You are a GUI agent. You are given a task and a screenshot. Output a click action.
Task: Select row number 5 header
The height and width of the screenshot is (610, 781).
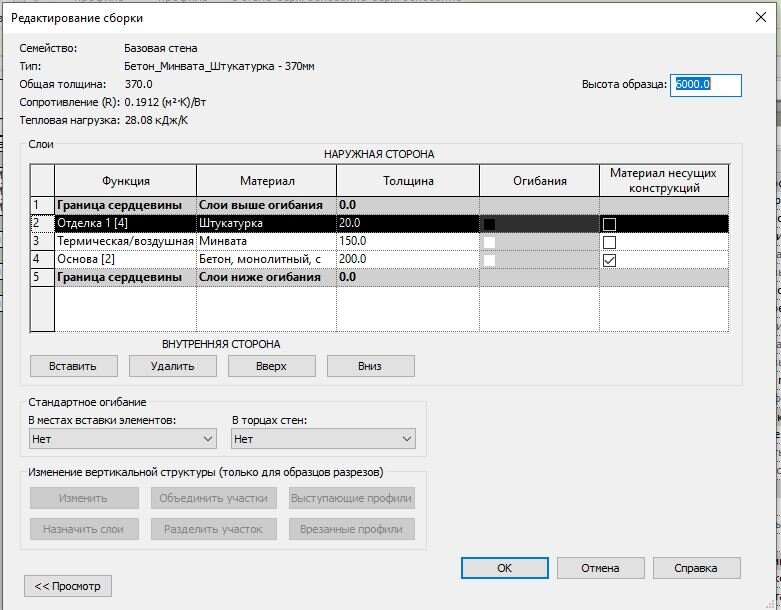click(42, 277)
